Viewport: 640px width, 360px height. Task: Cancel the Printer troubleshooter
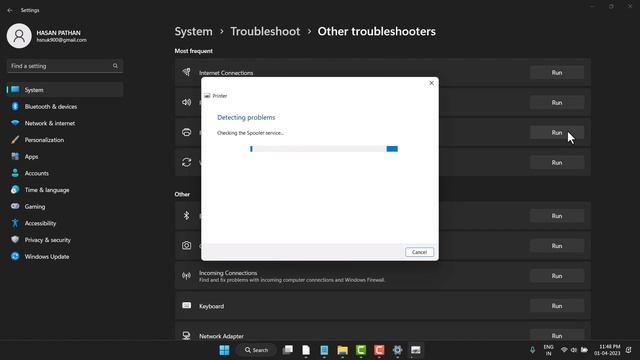419,252
